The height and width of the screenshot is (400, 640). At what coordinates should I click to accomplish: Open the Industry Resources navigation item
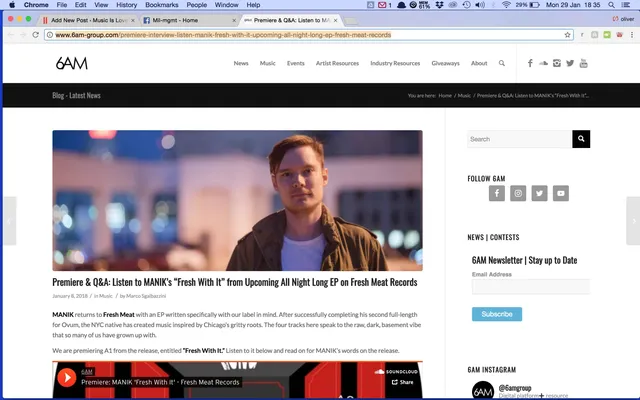[395, 63]
